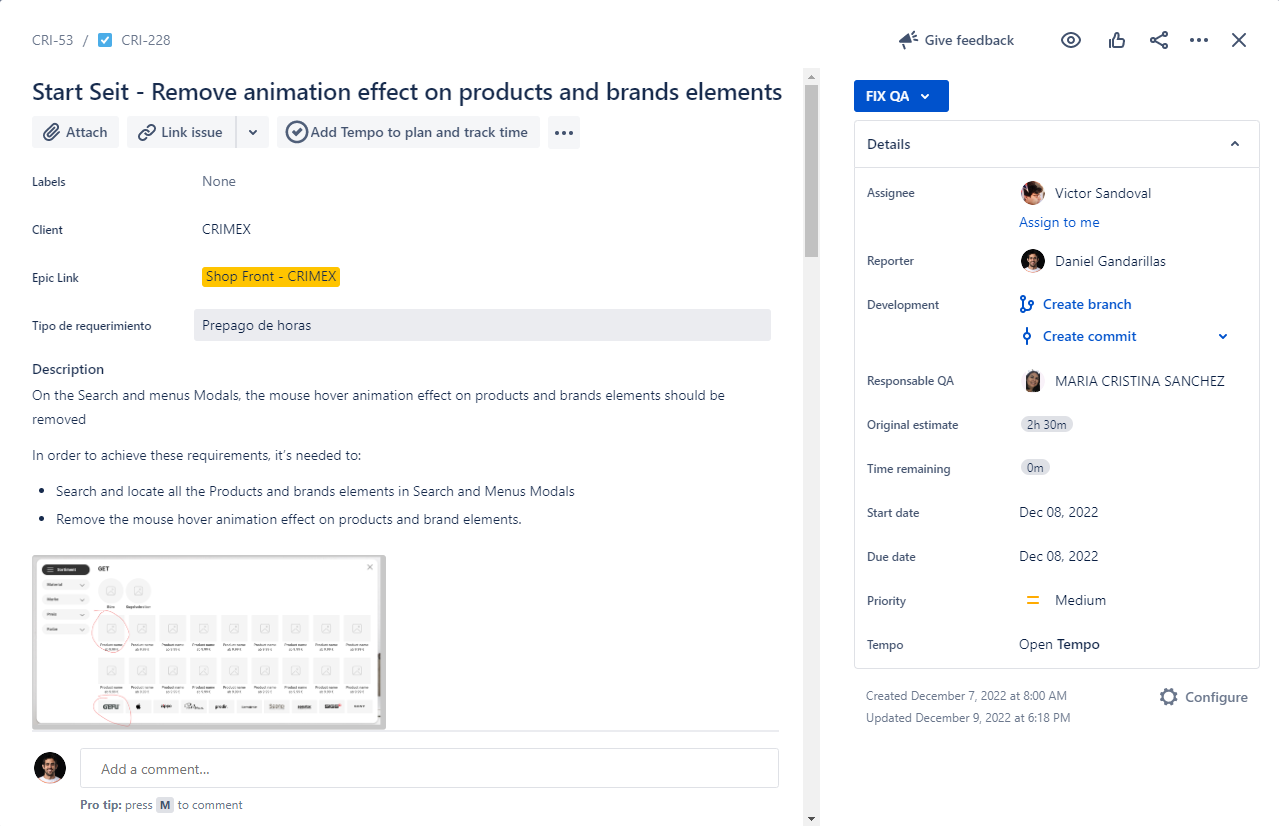Open the top-right more actions menu
1279x826 pixels.
[1199, 40]
